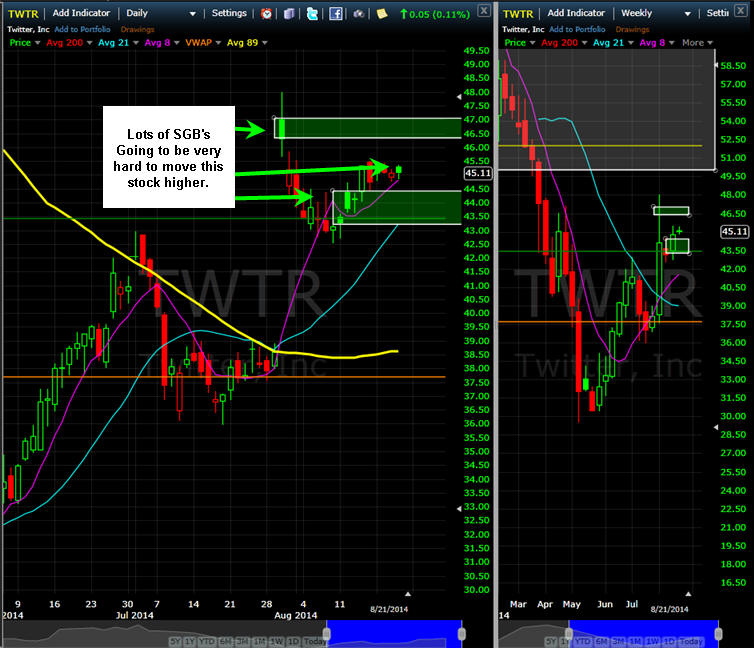Select the 5Y range on Weekly chart
Viewport: 754px width, 648px height.
click(551, 641)
